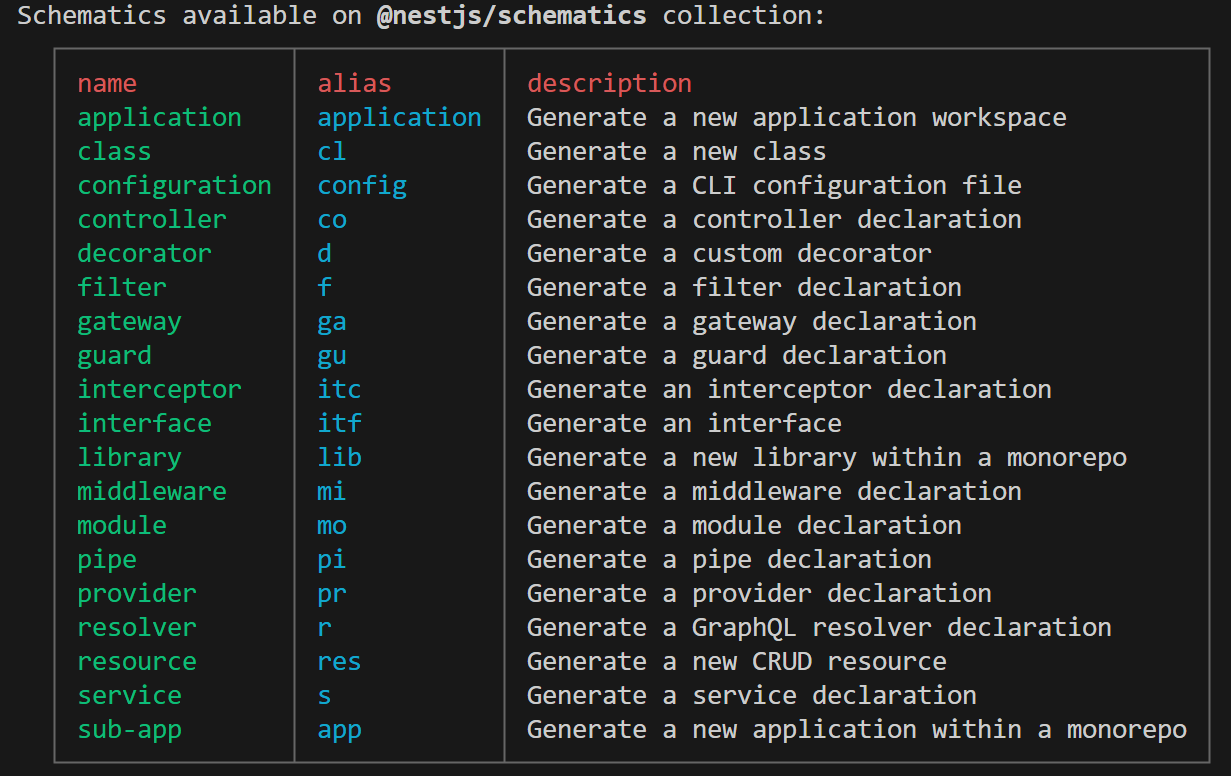Click the 'mo' alias
Viewport: 1231px width, 776px height.
(x=332, y=526)
